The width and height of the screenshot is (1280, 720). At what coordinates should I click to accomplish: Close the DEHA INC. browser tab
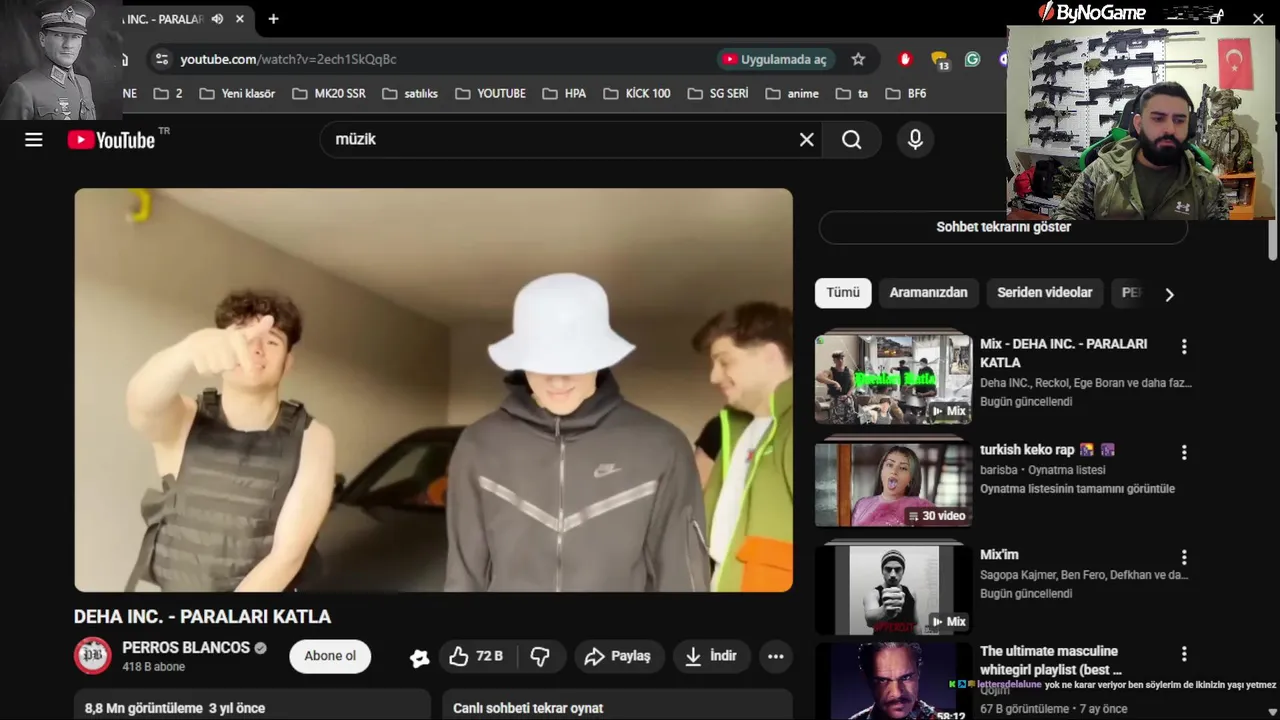[x=240, y=19]
